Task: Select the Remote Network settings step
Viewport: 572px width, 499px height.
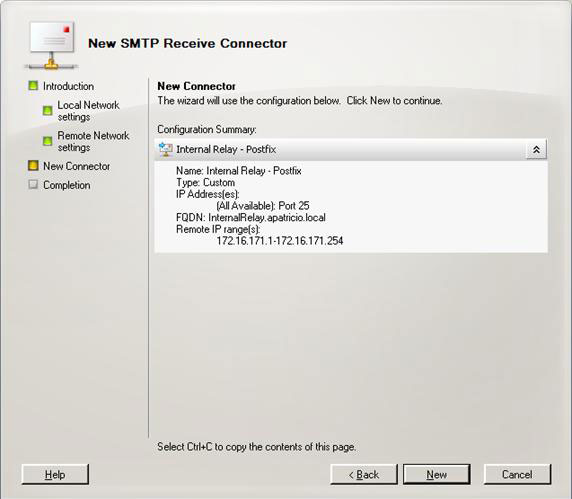Action: (x=93, y=142)
